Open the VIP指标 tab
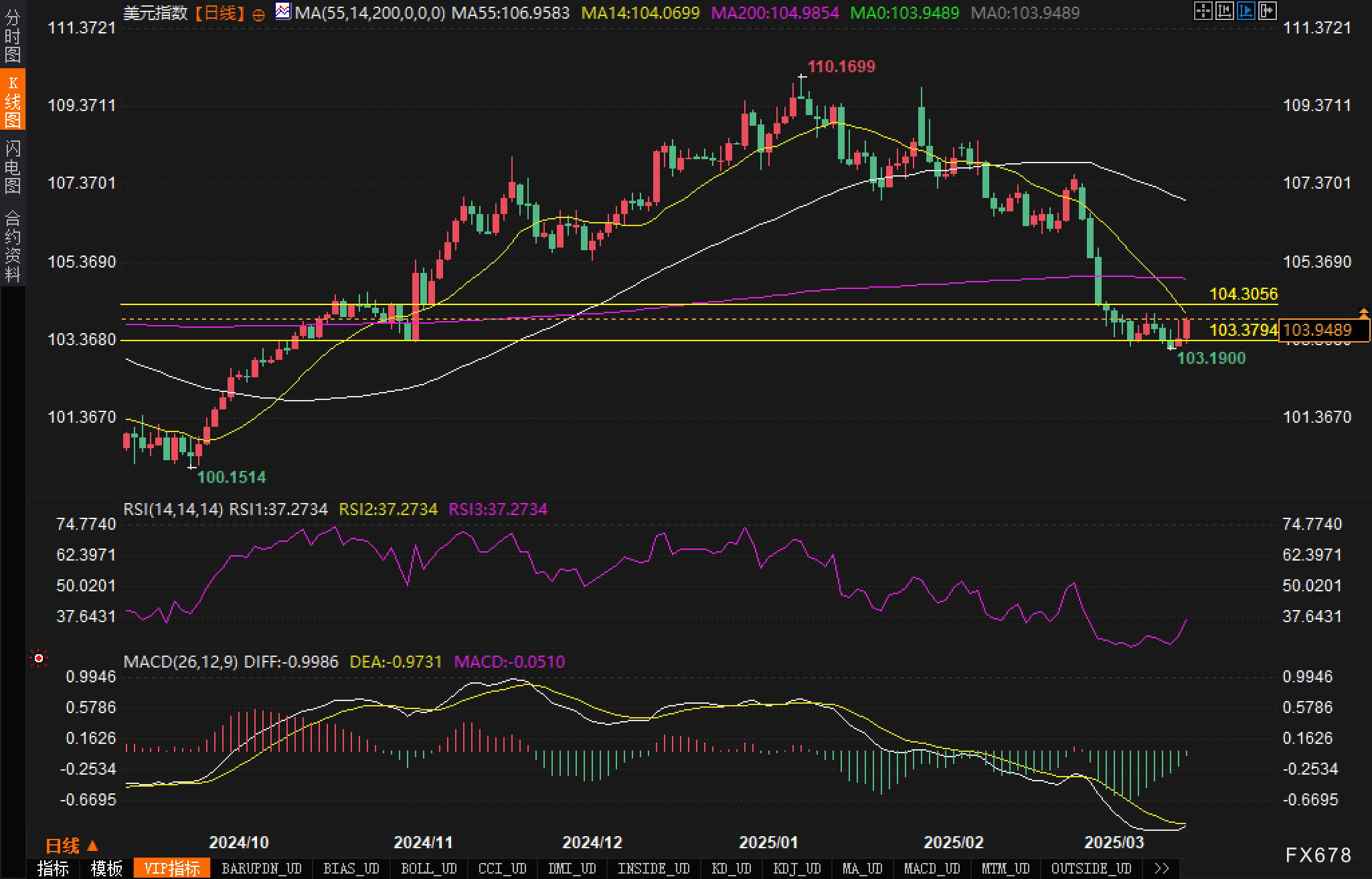Viewport: 1372px width, 879px height. pos(172,868)
